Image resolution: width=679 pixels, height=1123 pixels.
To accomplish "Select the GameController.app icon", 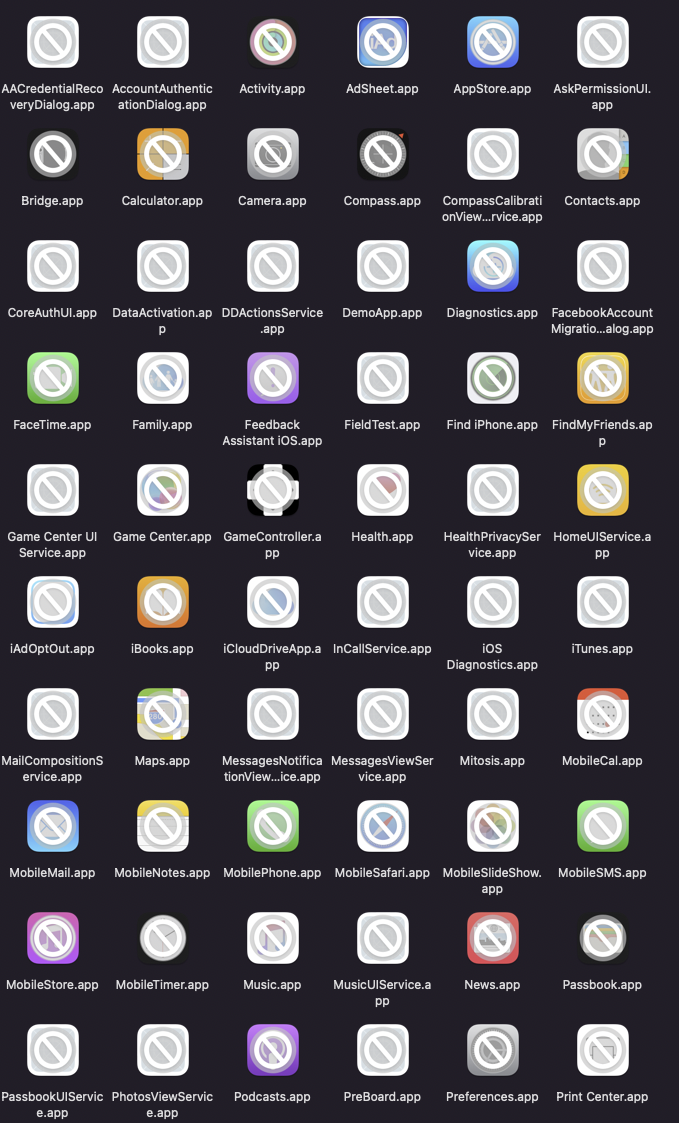I will pos(273,490).
